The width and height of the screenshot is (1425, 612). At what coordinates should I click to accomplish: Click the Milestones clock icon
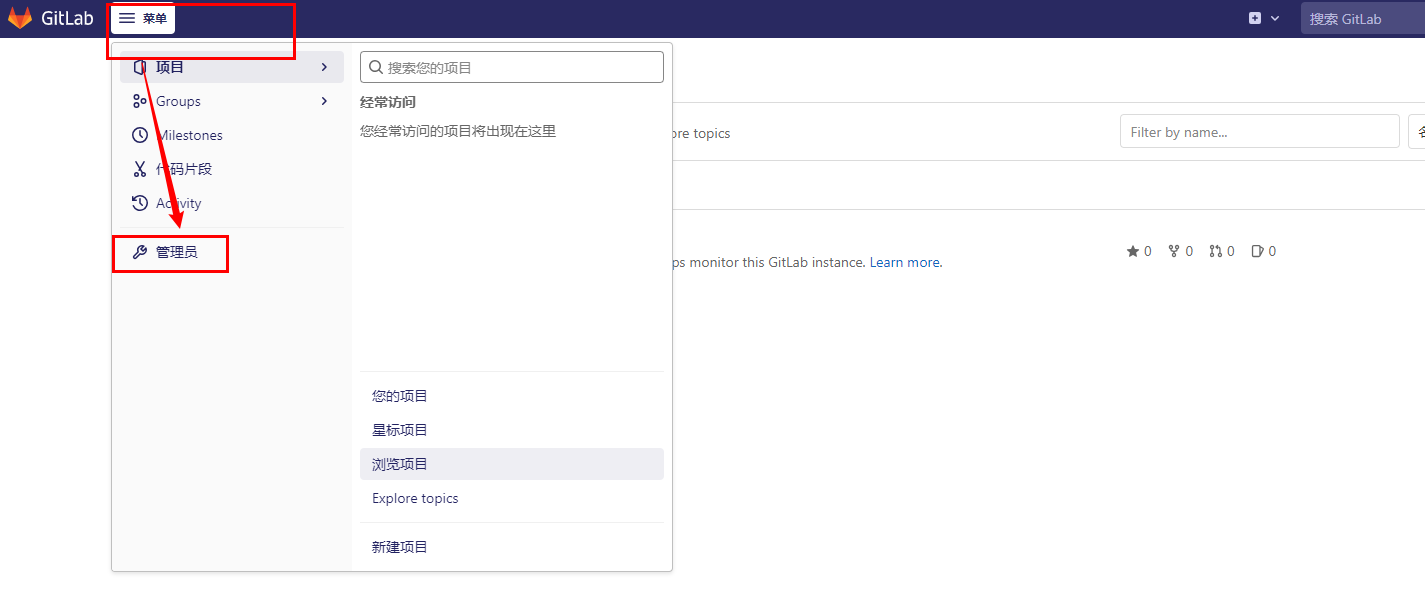point(140,135)
